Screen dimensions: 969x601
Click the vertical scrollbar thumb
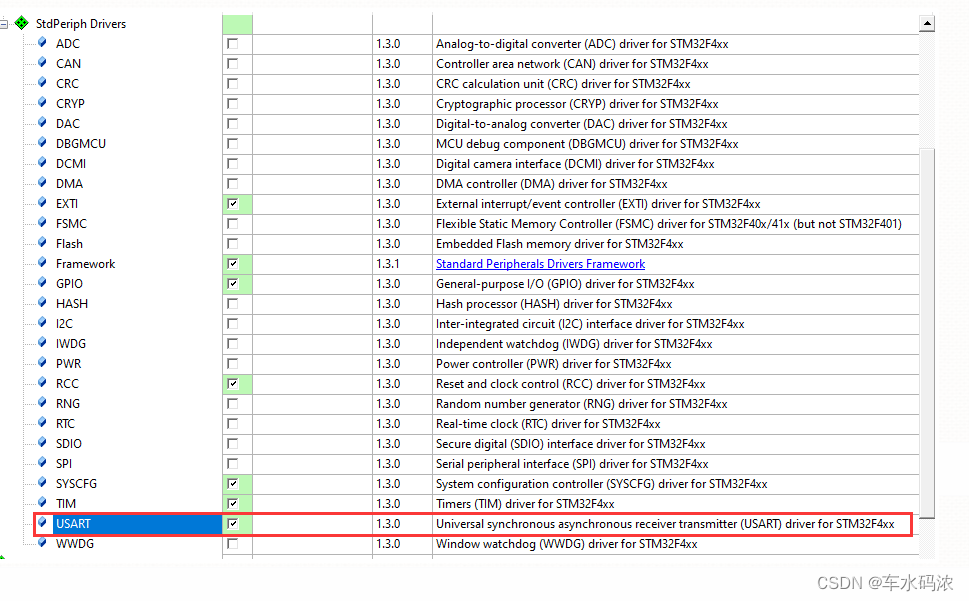[x=926, y=334]
